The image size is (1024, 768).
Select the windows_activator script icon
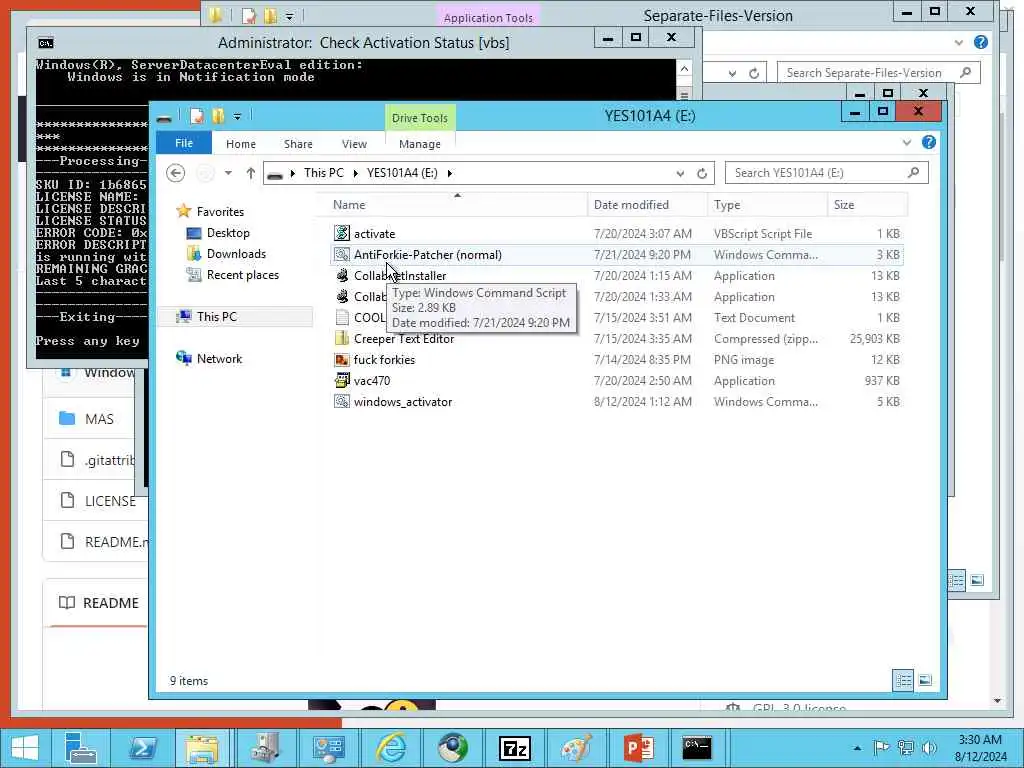(342, 402)
